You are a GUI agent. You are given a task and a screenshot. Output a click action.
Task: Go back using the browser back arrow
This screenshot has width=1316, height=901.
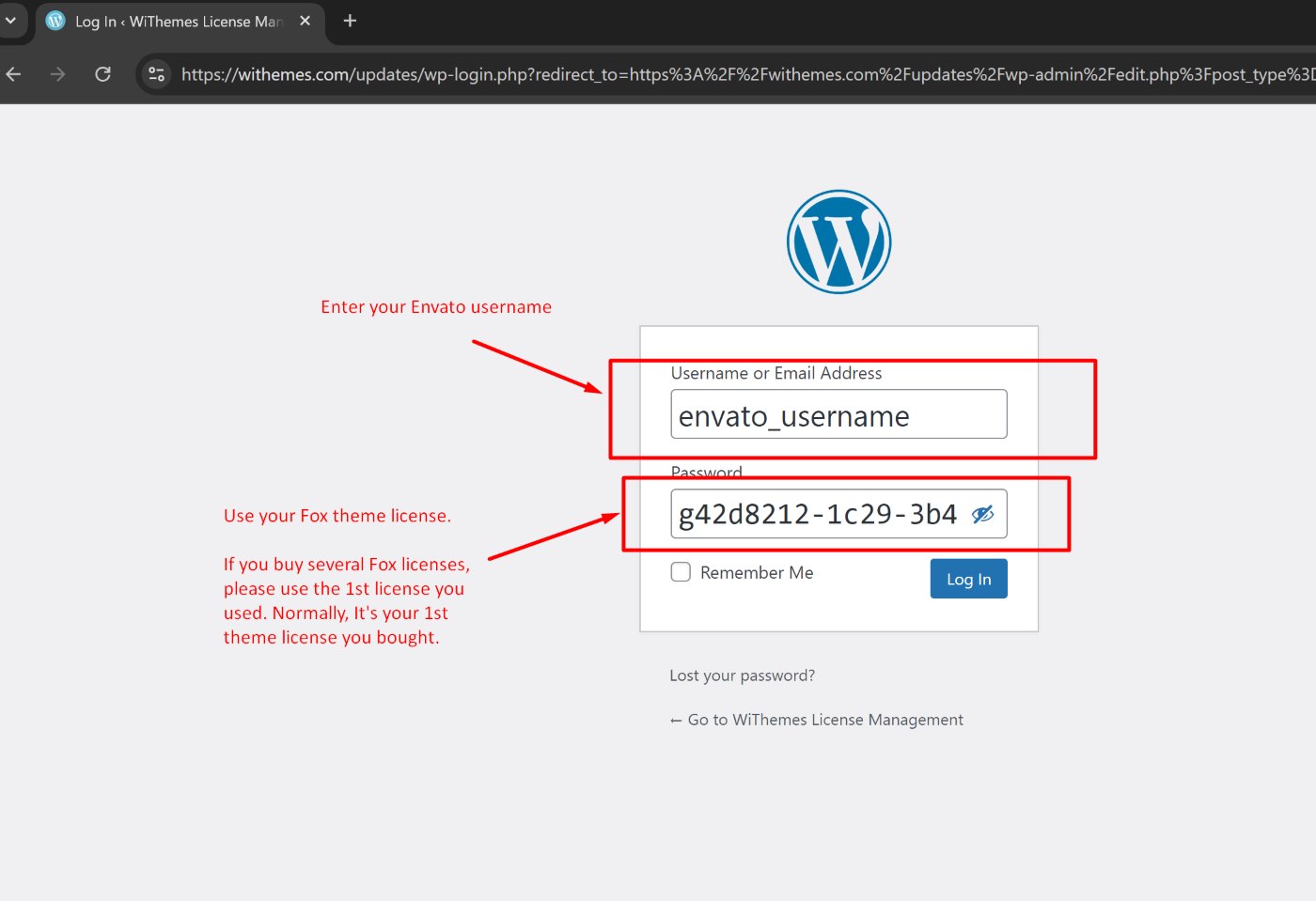14,74
